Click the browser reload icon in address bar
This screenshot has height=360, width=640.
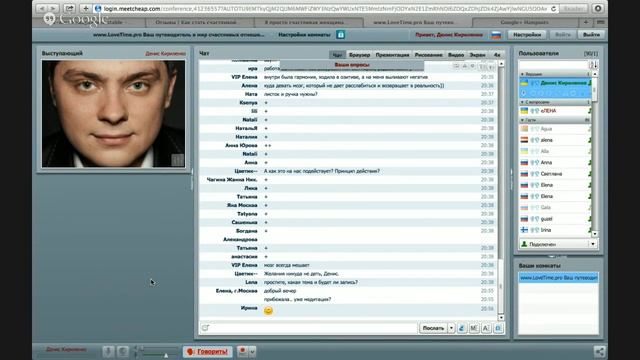point(553,9)
